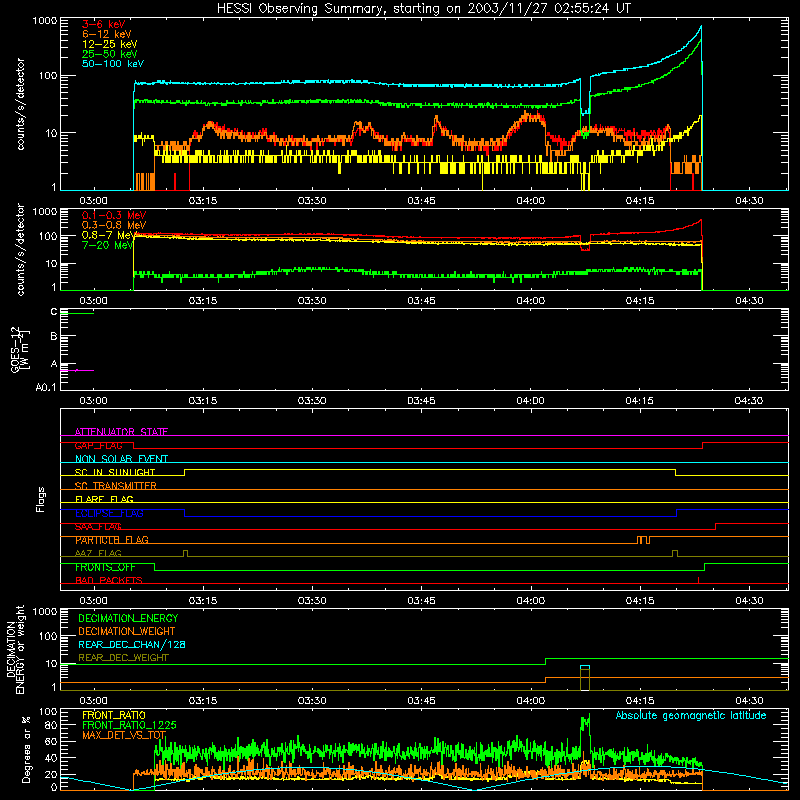
Task: Click the Flags panel axis label
Action: [x=41, y=499]
